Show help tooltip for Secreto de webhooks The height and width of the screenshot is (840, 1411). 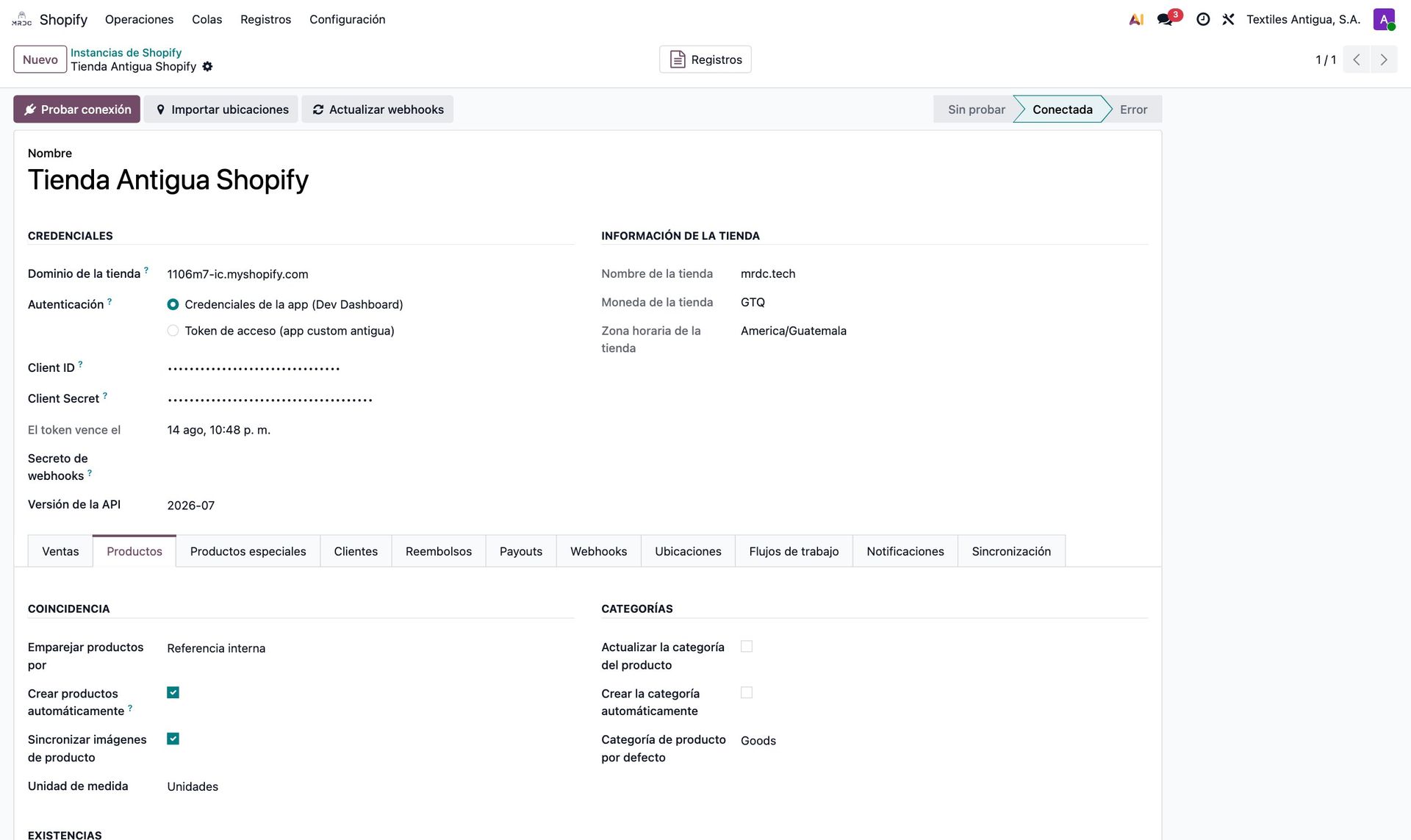pos(90,473)
